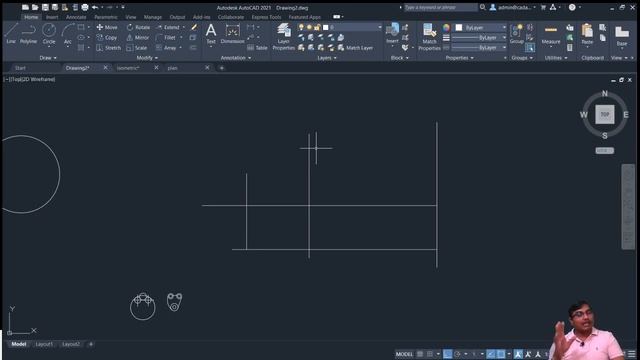This screenshot has height=360, width=640.
Task: Activate the Array command
Action: click(x=166, y=48)
